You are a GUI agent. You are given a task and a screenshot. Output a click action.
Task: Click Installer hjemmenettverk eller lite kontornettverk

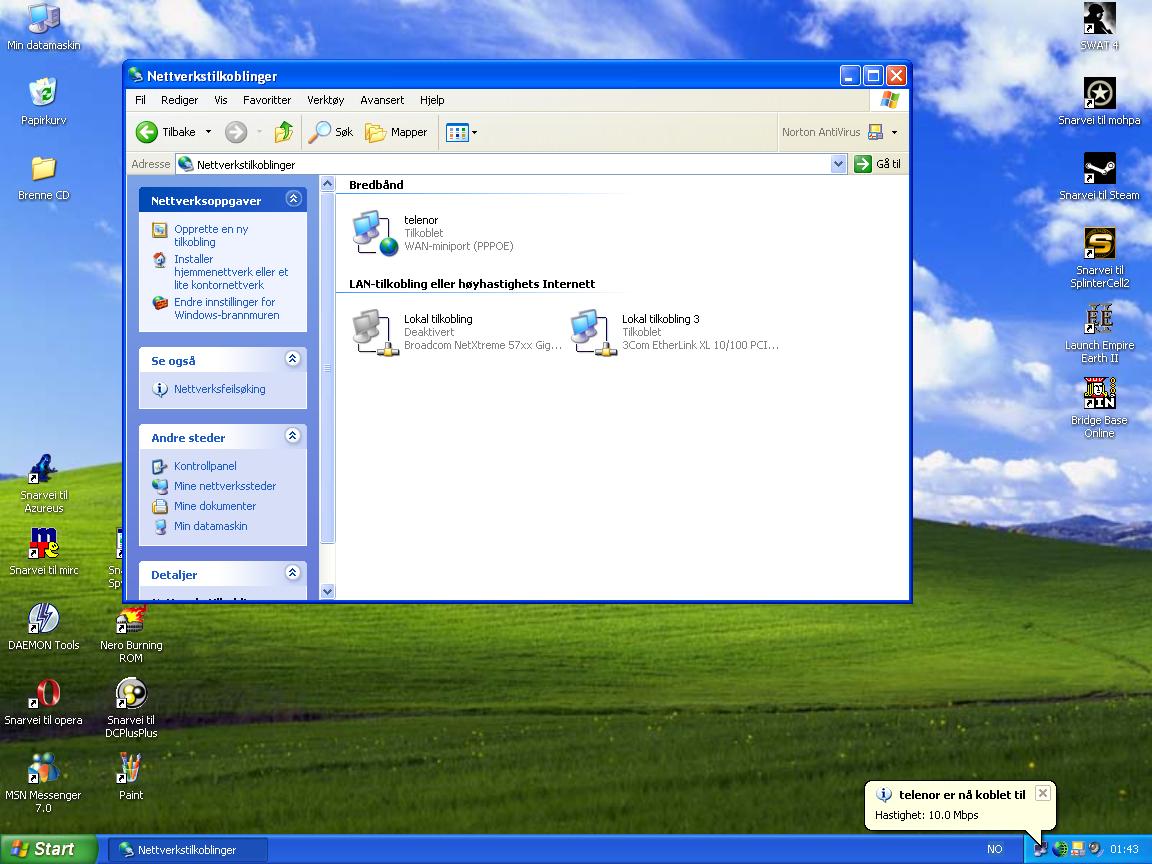tap(231, 272)
